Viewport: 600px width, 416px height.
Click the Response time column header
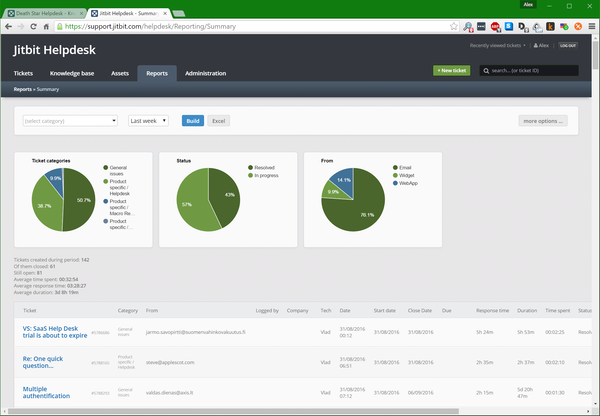click(x=492, y=310)
